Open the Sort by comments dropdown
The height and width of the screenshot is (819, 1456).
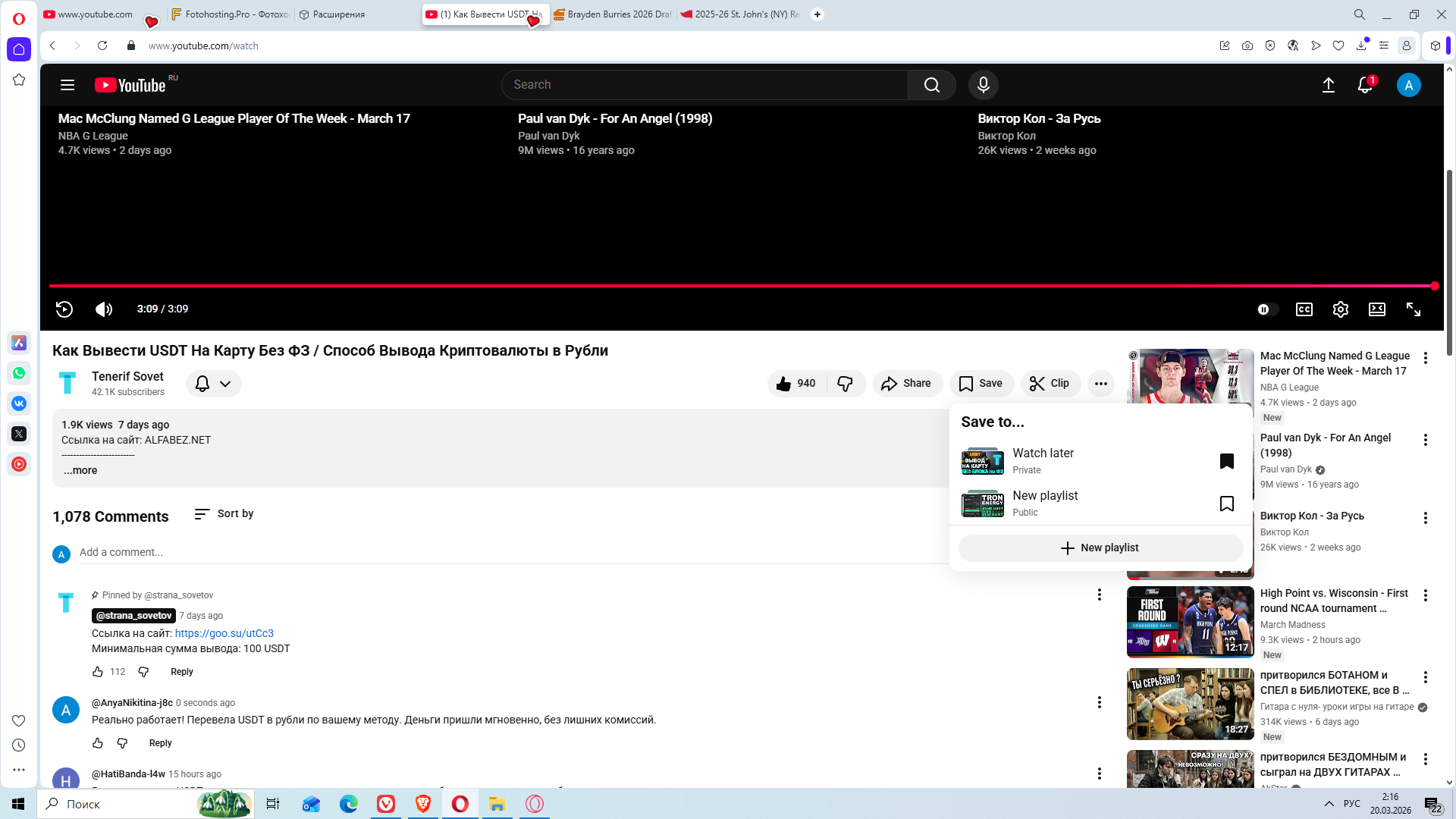(224, 514)
